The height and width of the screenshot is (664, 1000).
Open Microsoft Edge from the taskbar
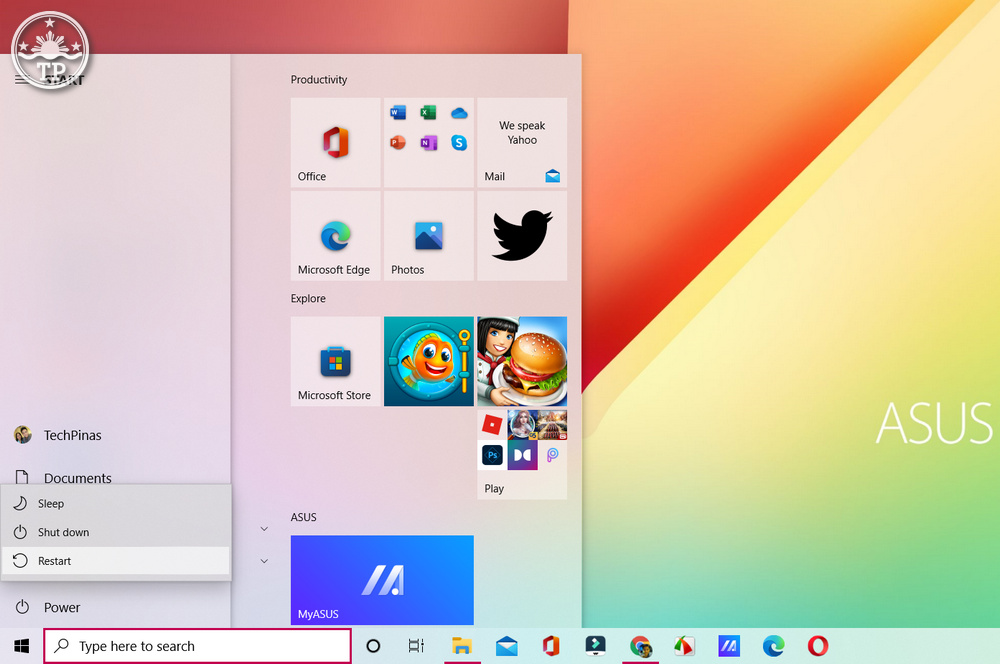coord(774,646)
